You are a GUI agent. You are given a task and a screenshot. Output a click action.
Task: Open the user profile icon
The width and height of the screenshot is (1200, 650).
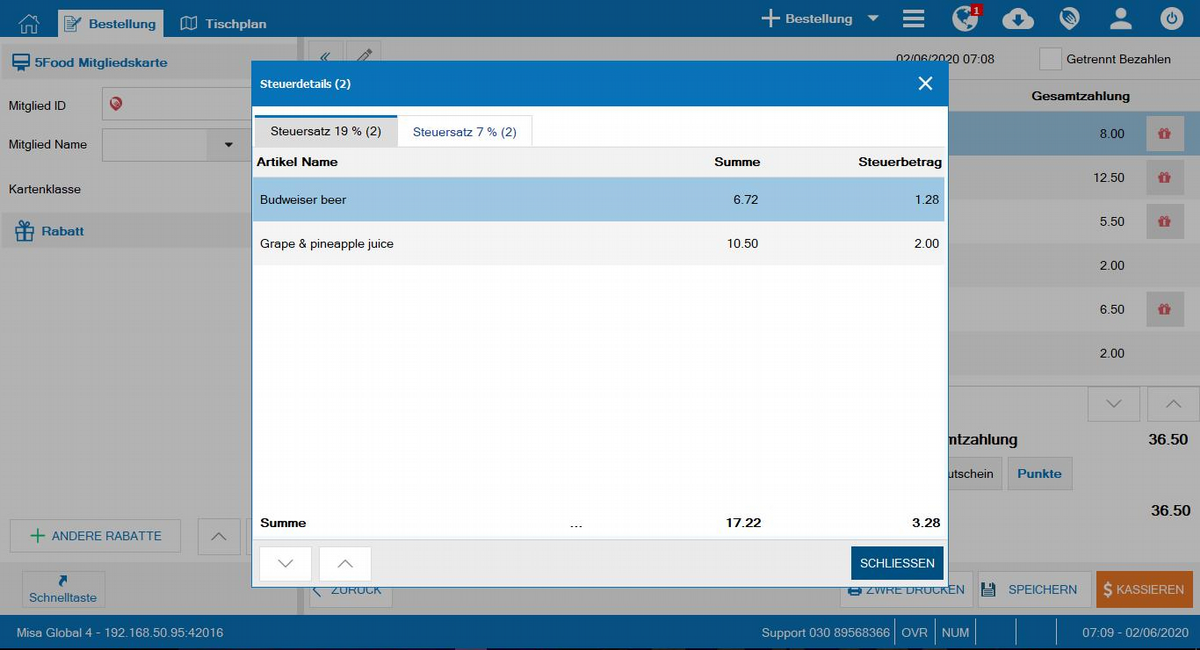(1121, 19)
